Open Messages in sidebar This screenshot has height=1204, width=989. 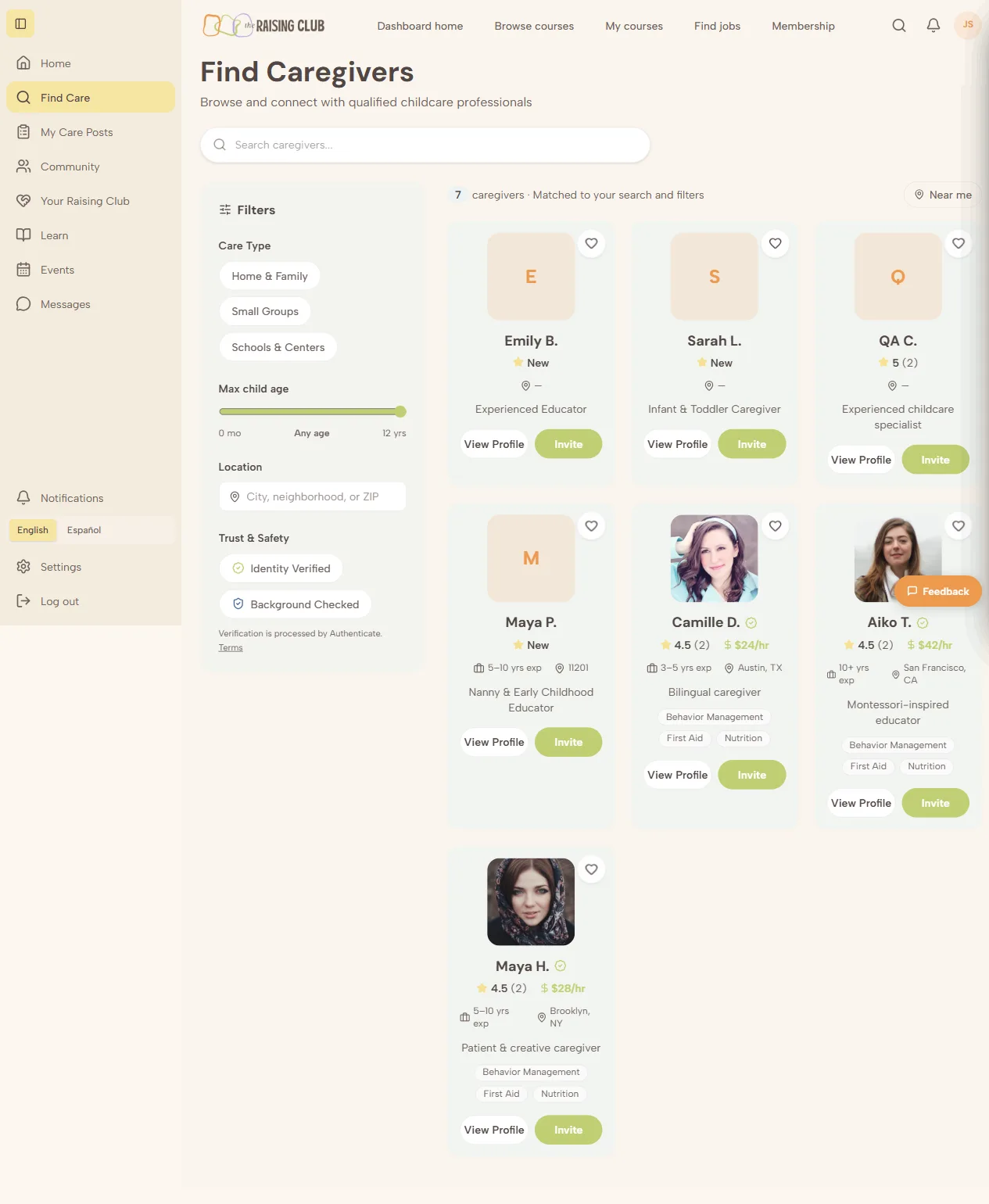pos(91,304)
